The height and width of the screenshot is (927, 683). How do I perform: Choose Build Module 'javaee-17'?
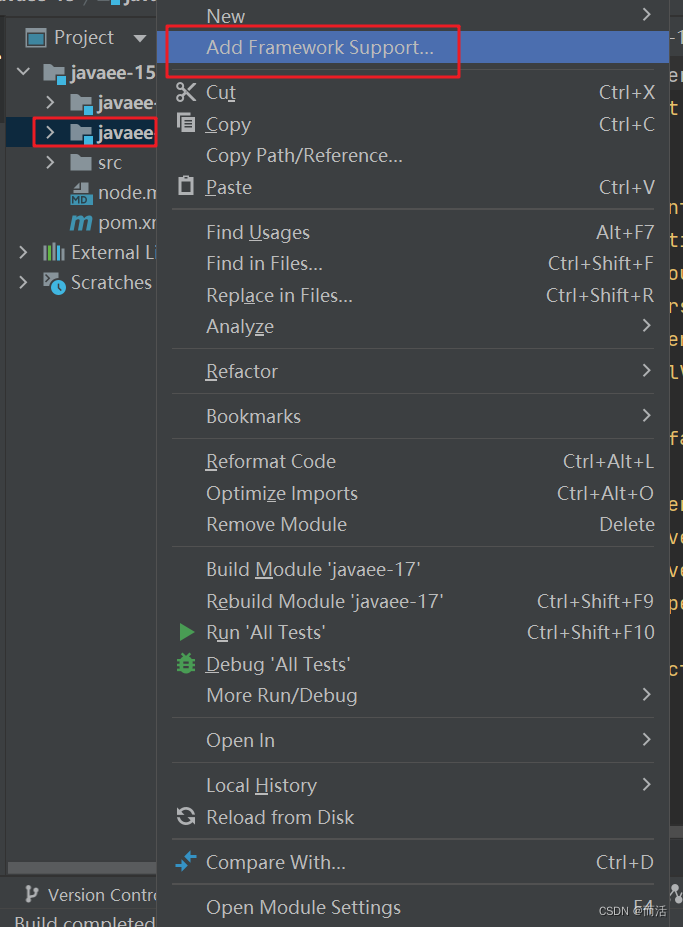(x=413, y=569)
